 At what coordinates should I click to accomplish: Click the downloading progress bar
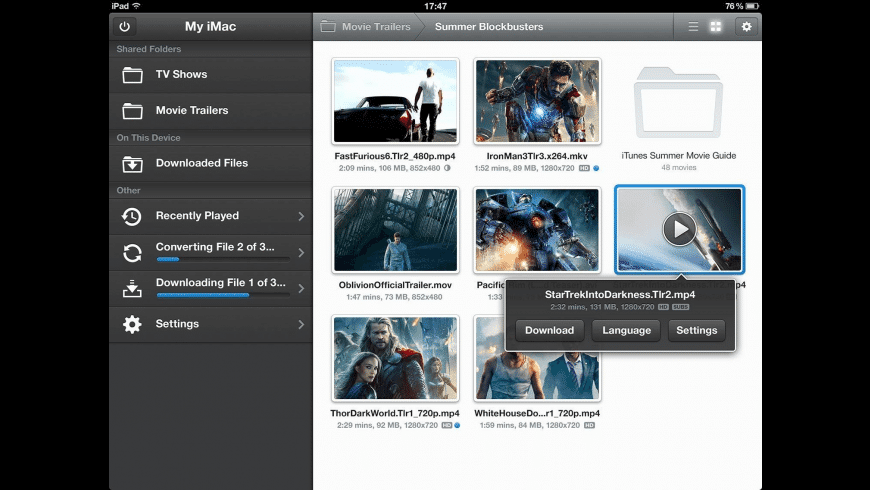coord(223,295)
